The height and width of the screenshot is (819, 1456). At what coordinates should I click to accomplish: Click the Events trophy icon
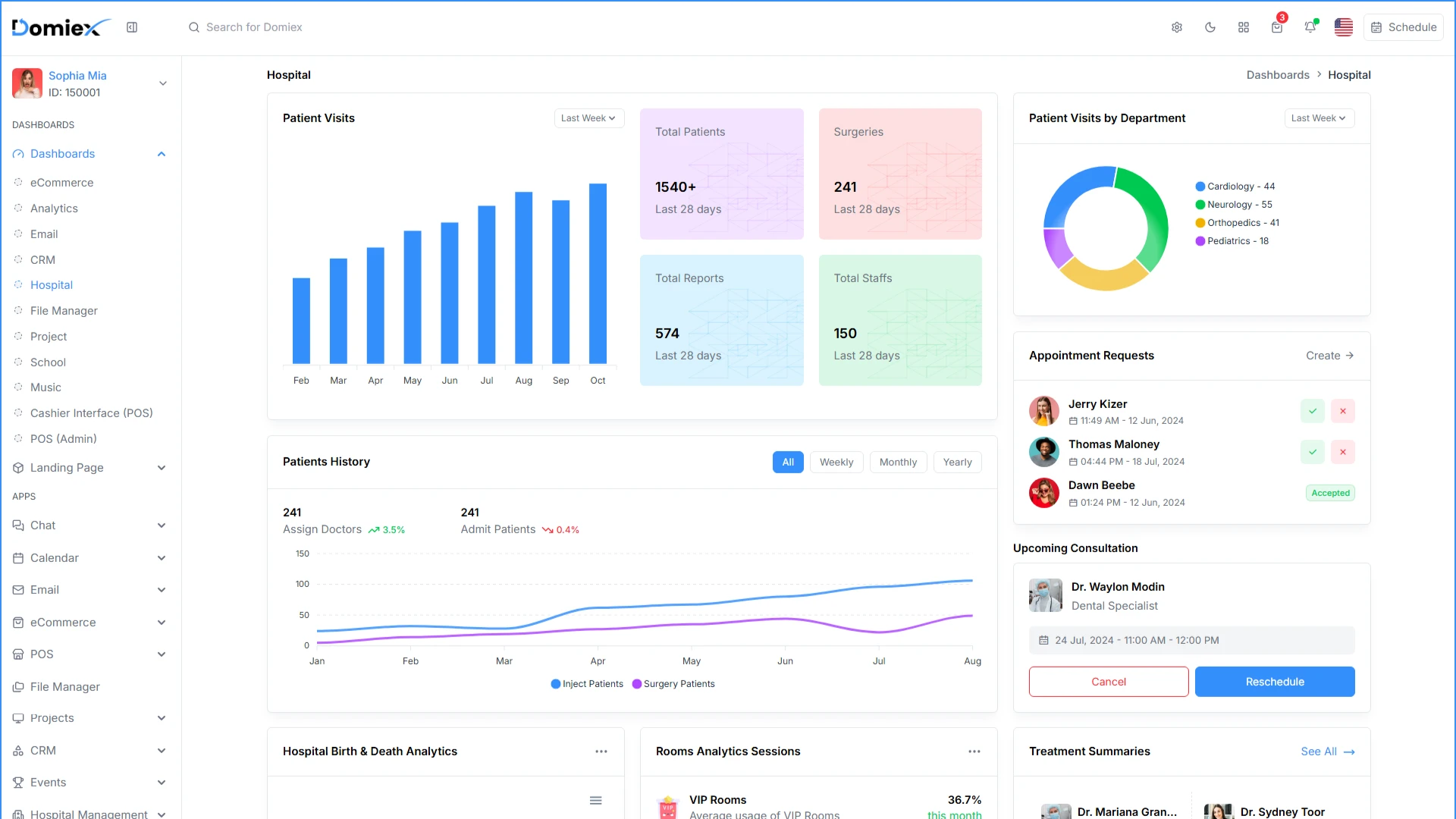pos(18,783)
